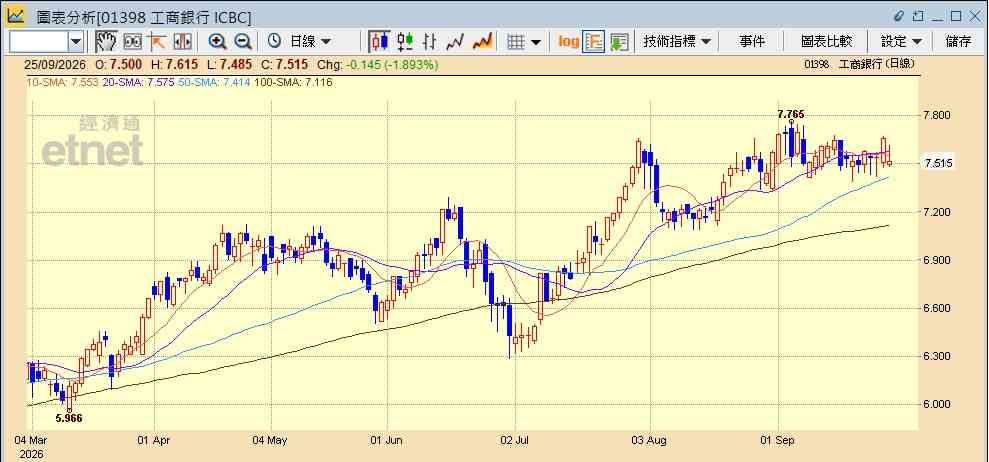Close the chart analysis window

(x=975, y=16)
